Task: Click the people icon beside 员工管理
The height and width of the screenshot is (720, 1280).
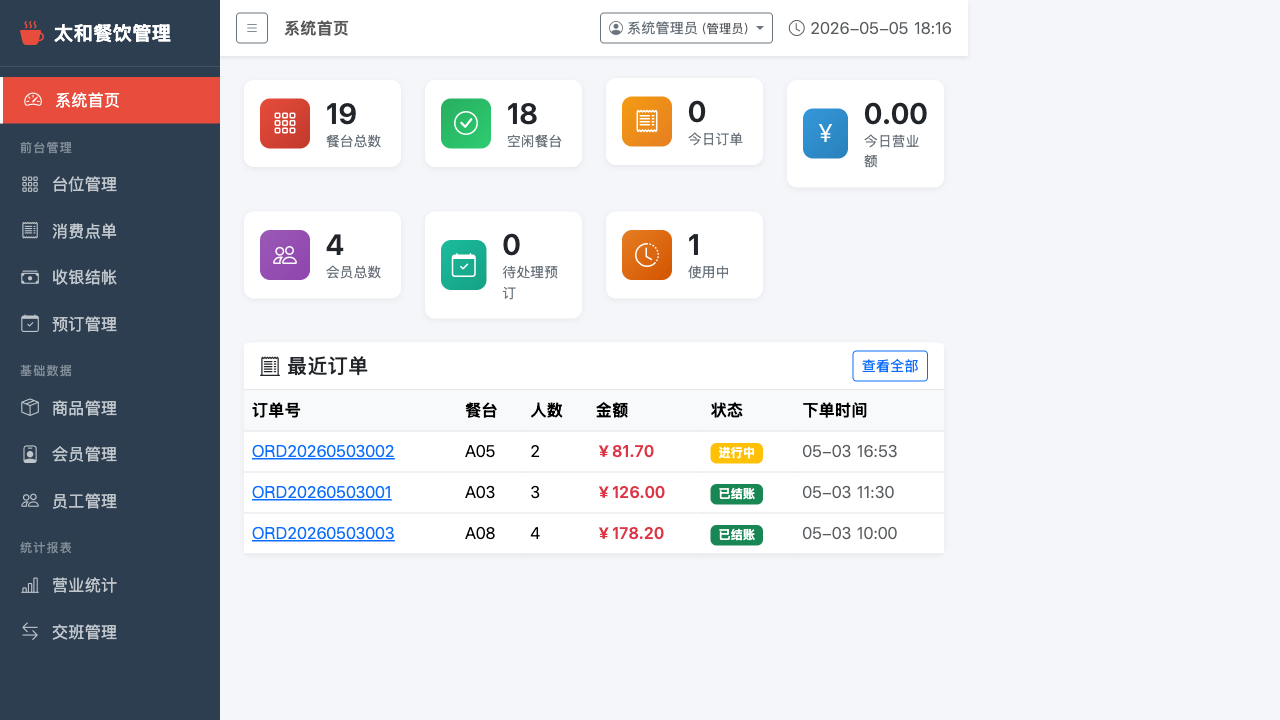Action: click(x=30, y=501)
